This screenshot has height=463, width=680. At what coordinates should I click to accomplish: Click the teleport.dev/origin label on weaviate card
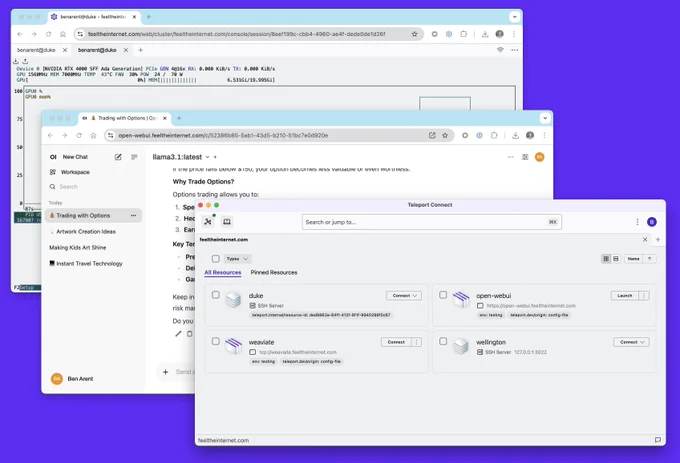312,361
